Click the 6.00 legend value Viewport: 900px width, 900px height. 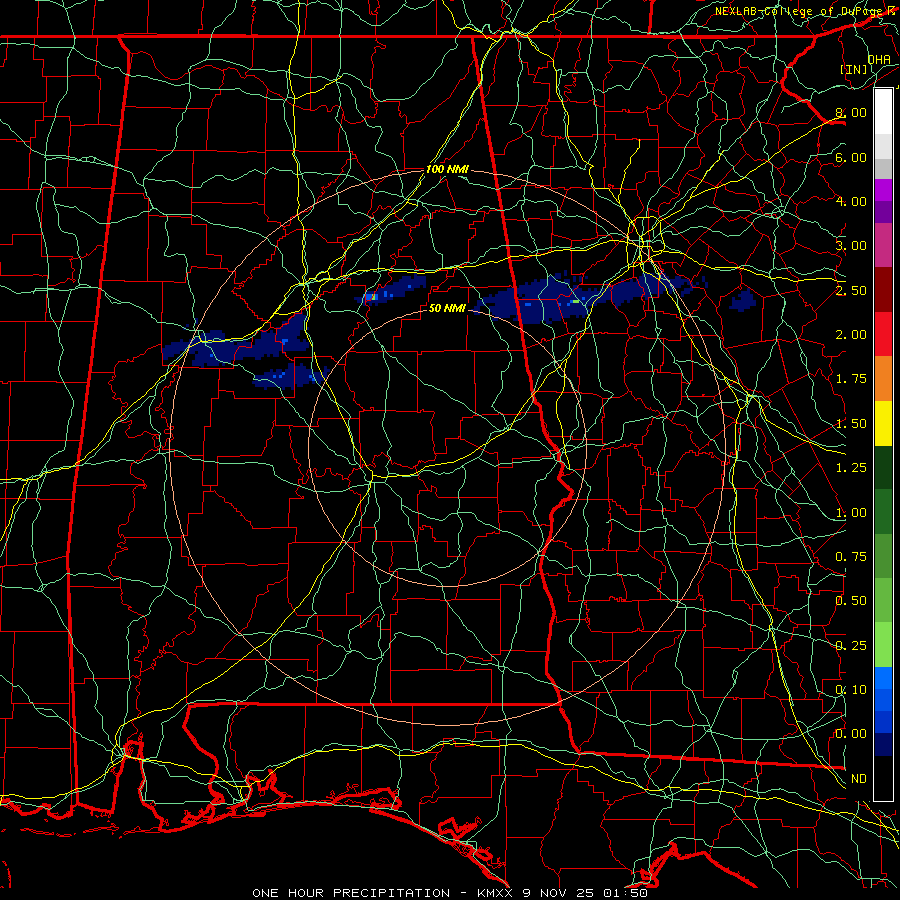click(851, 157)
